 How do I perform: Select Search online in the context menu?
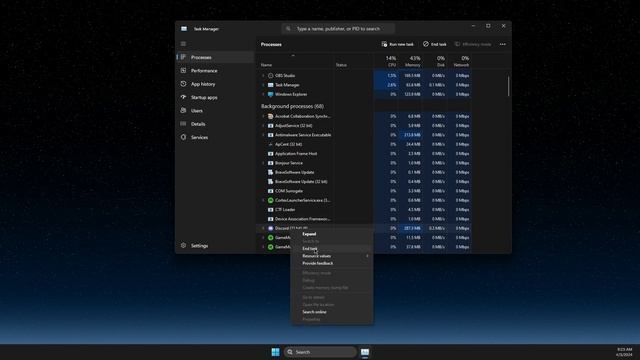331,312
